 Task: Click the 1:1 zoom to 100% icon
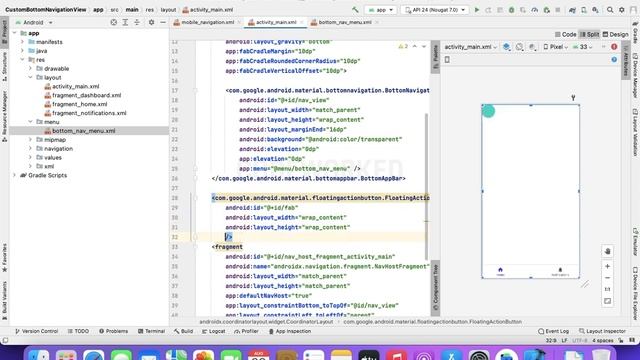[x=607, y=289]
